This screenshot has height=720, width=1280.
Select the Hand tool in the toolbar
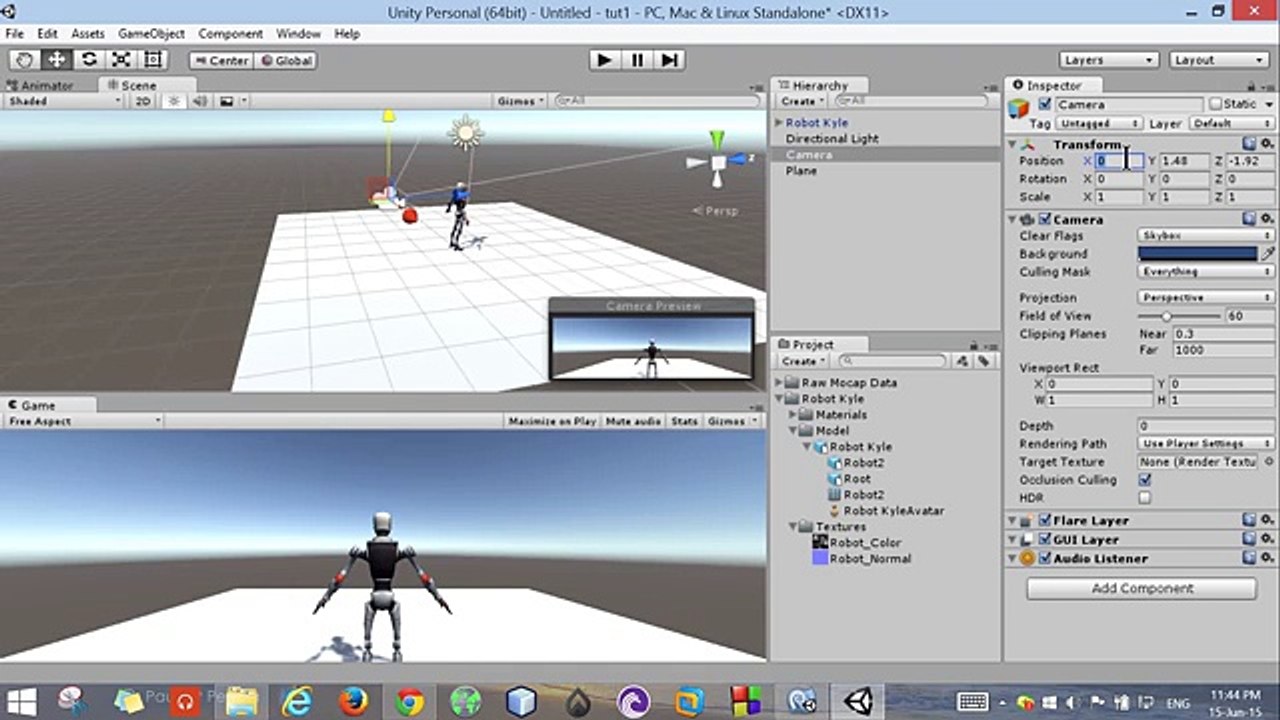[x=23, y=60]
